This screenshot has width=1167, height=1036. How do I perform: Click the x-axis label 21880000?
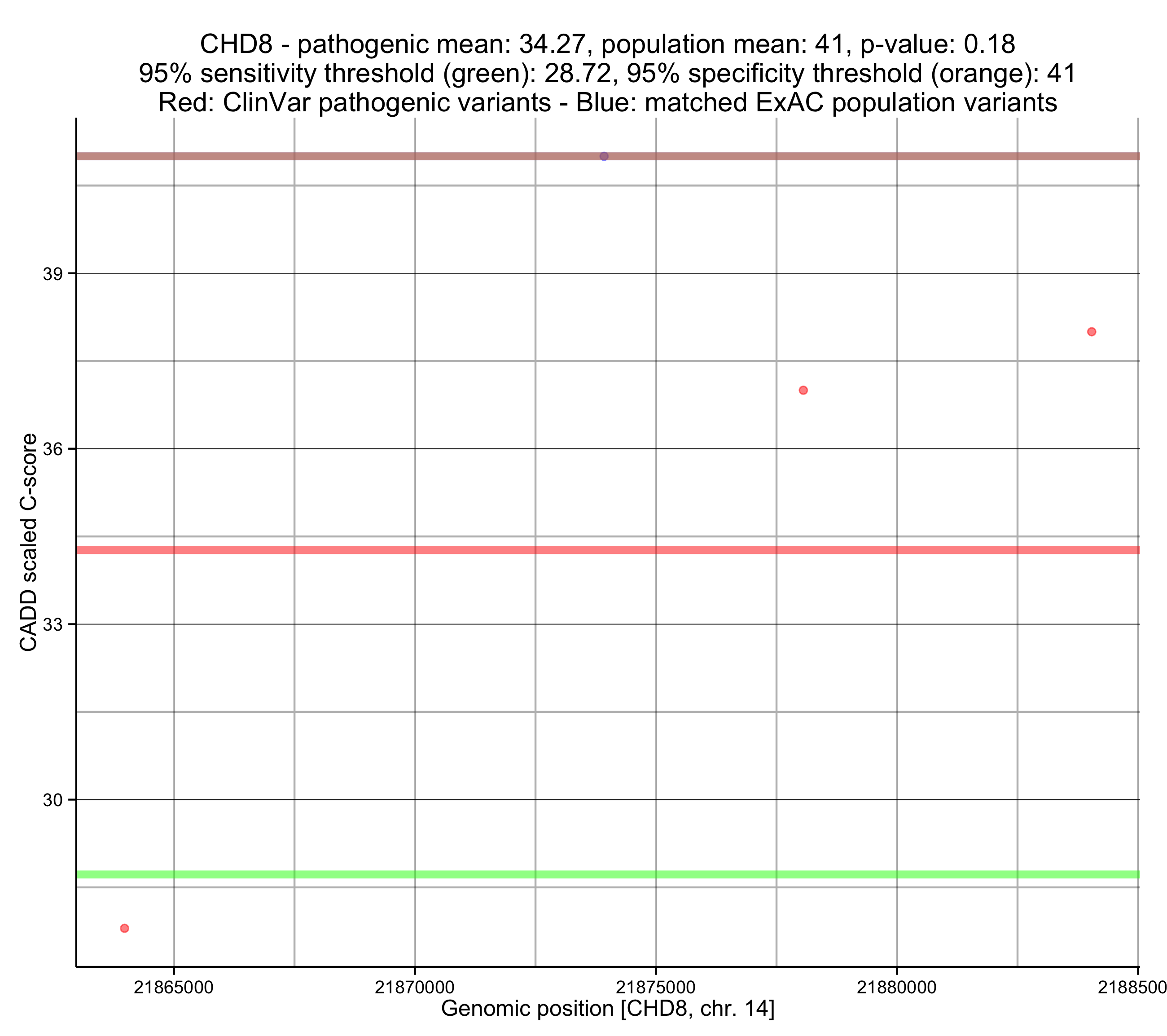point(896,988)
